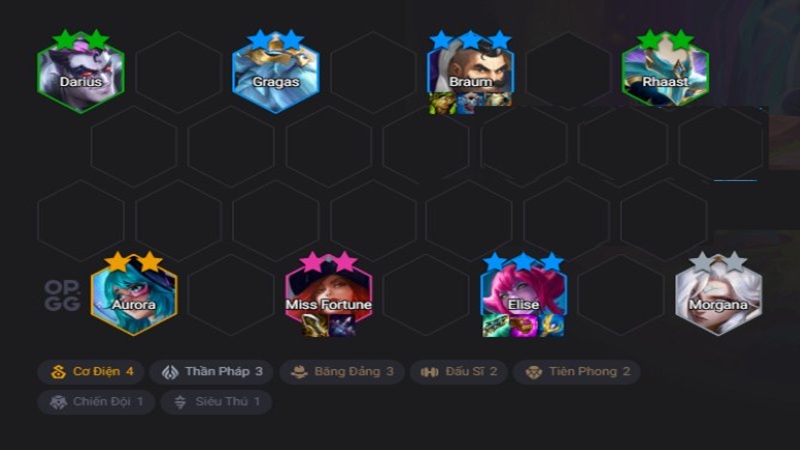
Task: Click the Aurora champion hexagon
Action: click(x=134, y=295)
